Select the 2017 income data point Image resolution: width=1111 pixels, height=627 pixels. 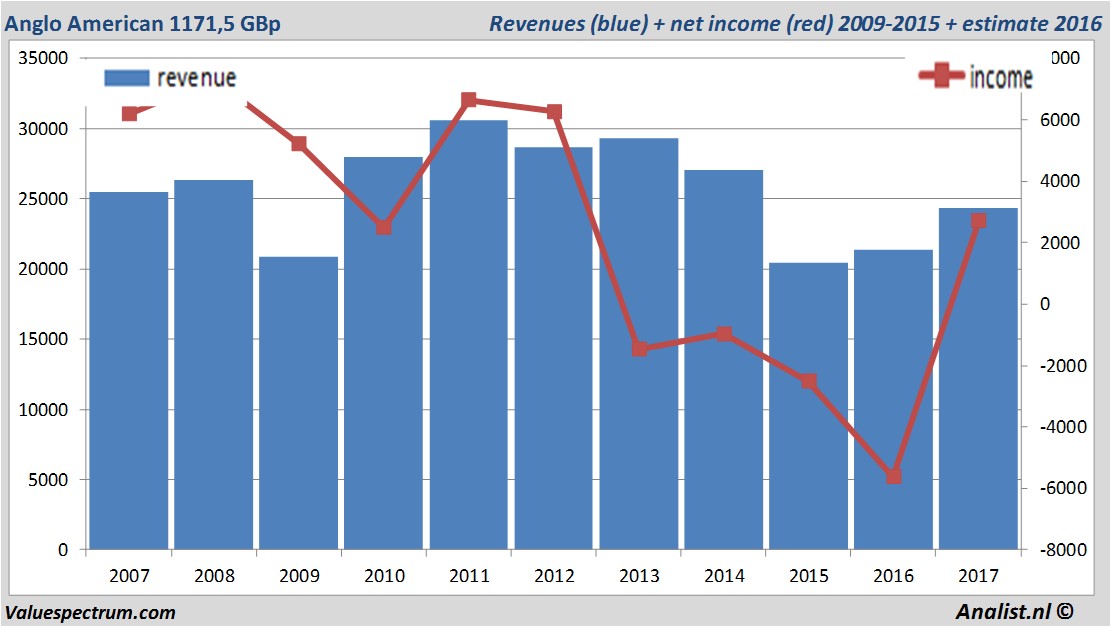[979, 221]
